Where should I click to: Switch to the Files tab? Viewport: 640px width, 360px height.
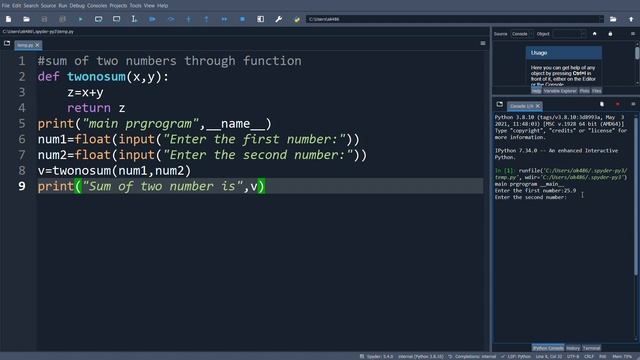click(596, 91)
